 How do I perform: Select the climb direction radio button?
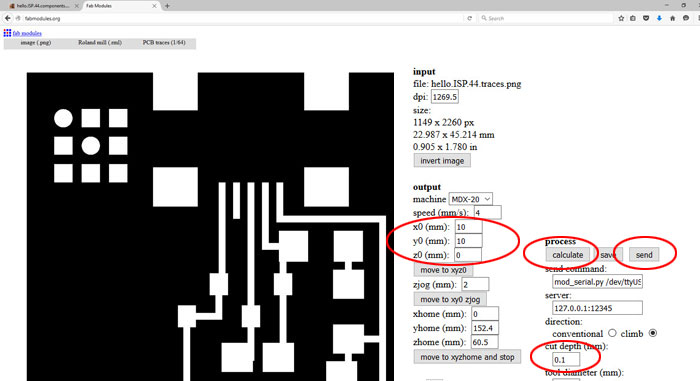[x=653, y=333]
